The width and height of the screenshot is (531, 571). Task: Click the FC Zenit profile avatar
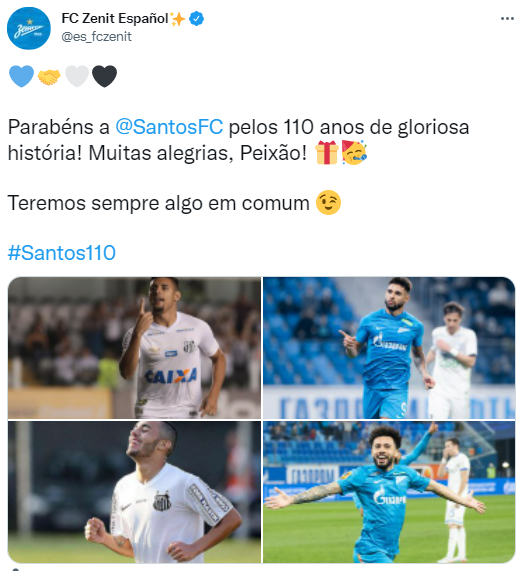click(x=29, y=28)
